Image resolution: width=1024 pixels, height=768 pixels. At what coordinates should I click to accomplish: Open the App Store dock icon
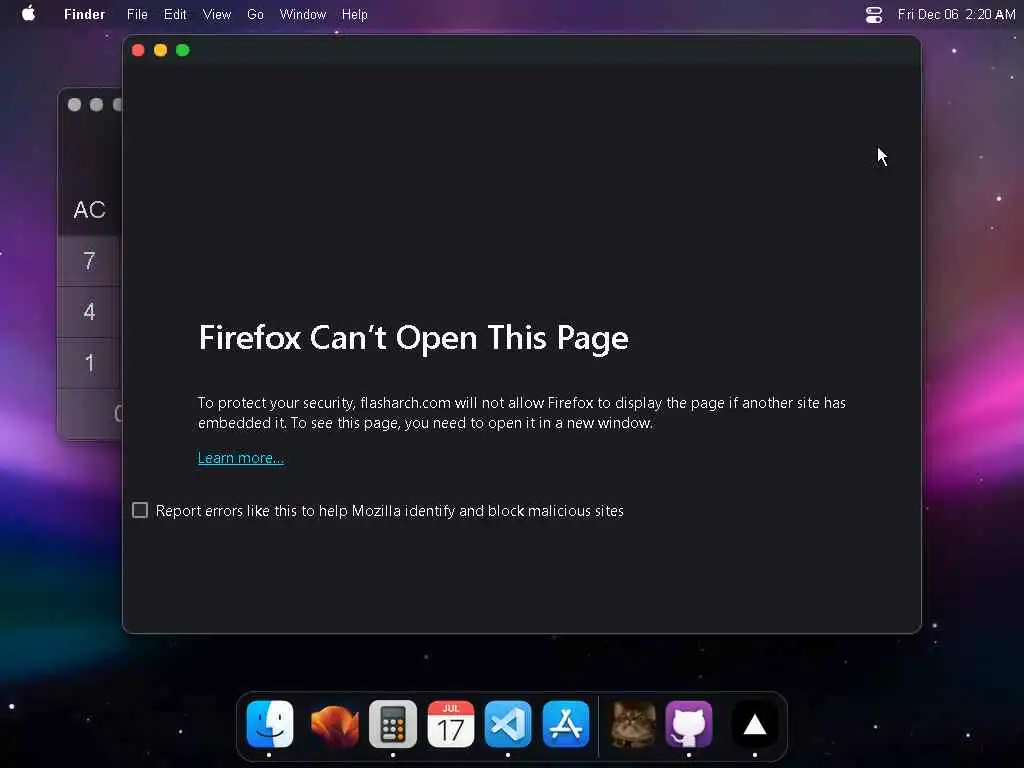566,724
